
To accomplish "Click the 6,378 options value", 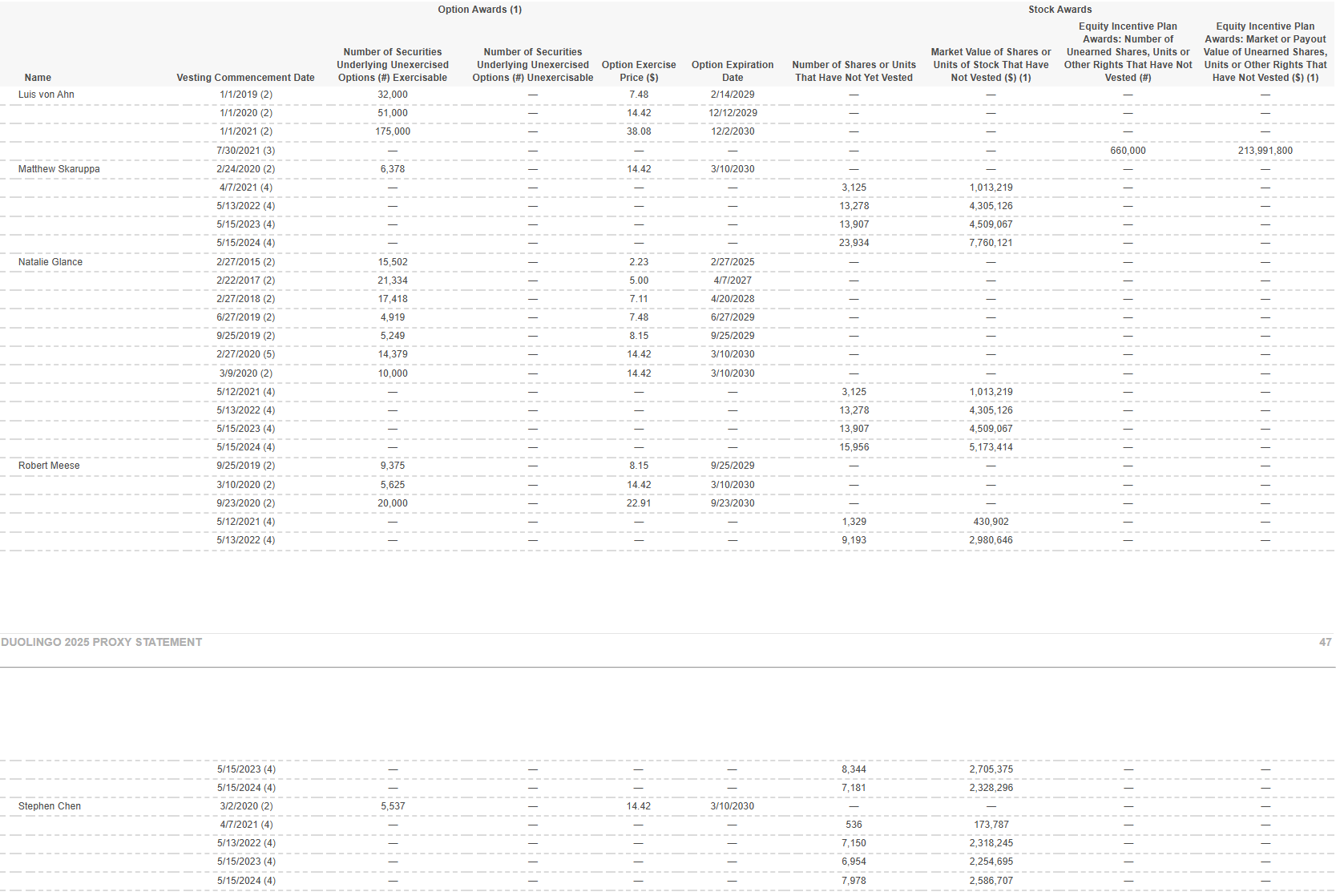I will [393, 169].
